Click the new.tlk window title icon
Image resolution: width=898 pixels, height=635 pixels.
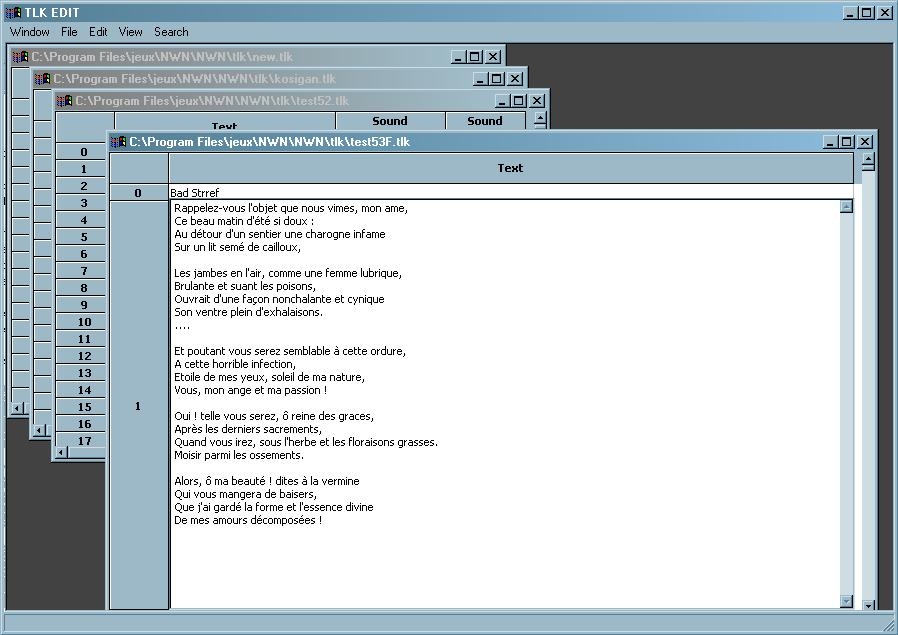pyautogui.click(x=20, y=57)
